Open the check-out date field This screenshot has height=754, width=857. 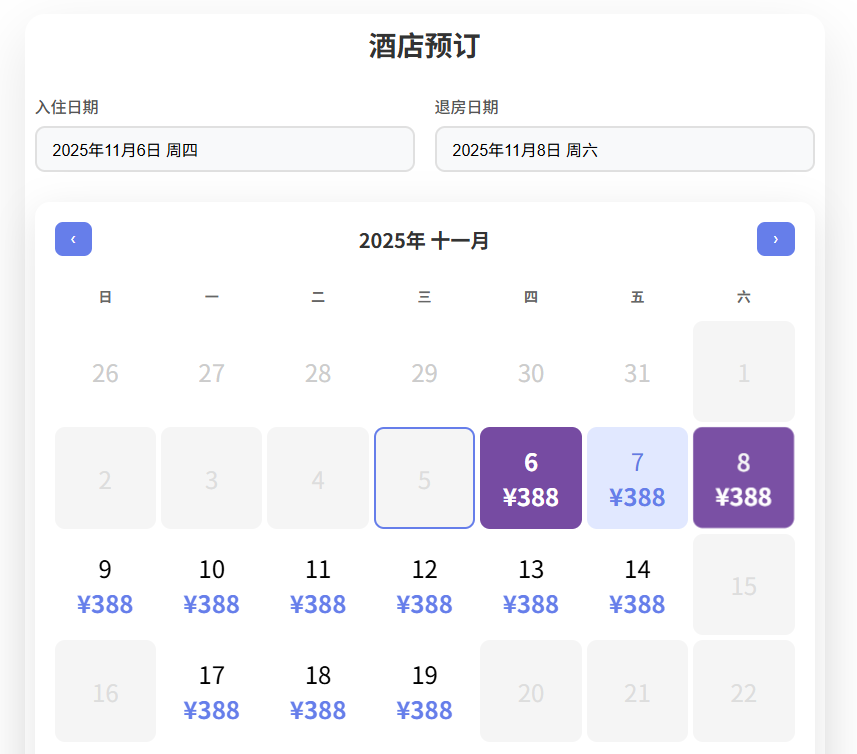click(x=625, y=149)
